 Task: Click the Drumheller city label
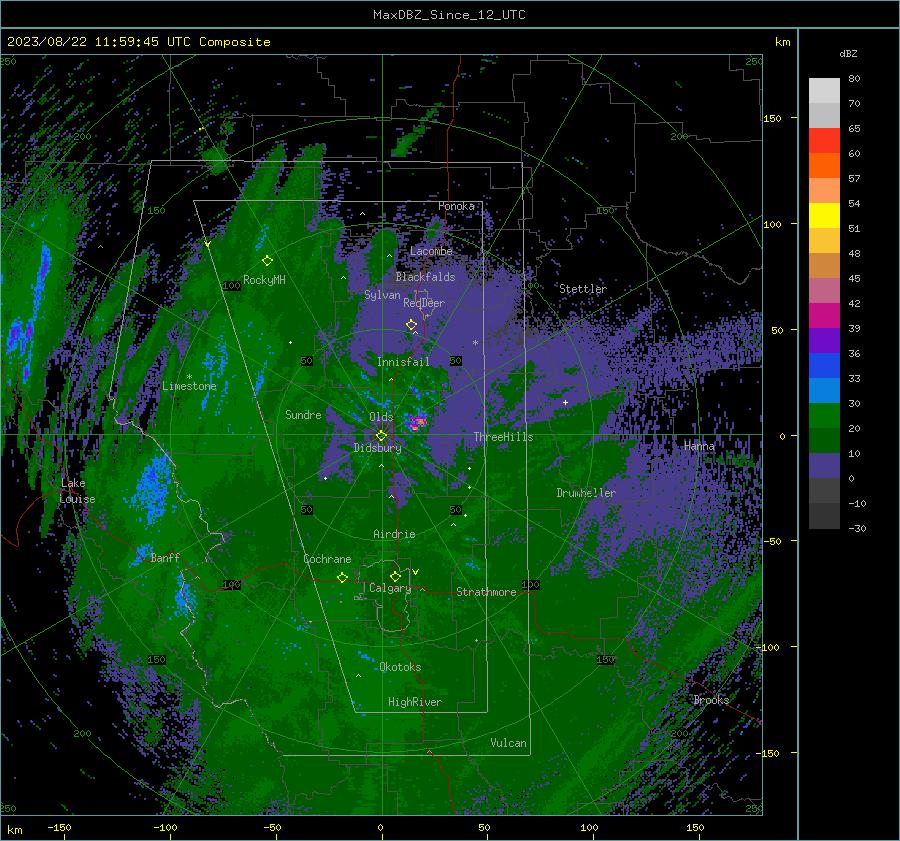tap(586, 493)
